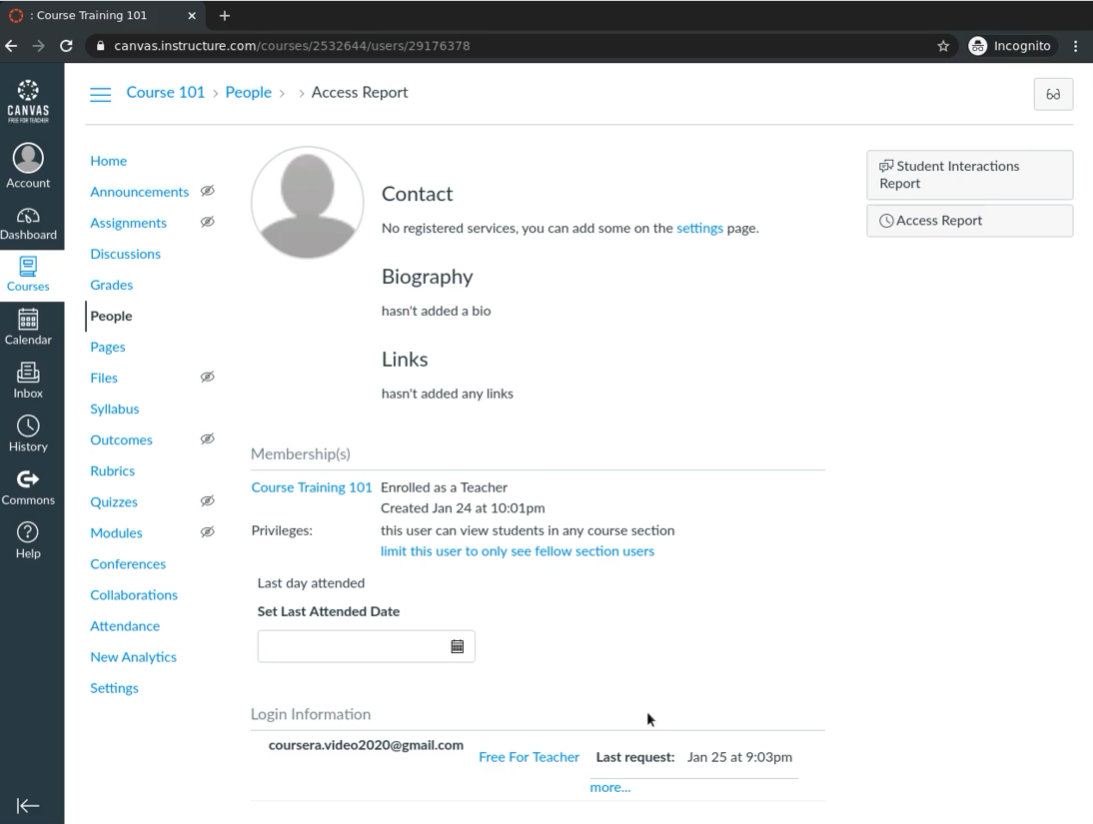Collapse the global navigation sidebar arrow

tap(28, 806)
